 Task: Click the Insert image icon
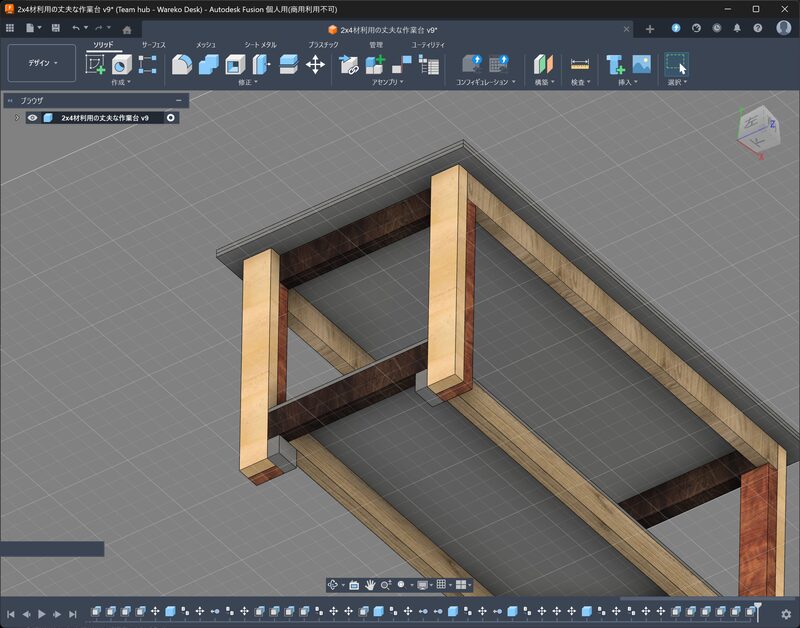coord(641,65)
